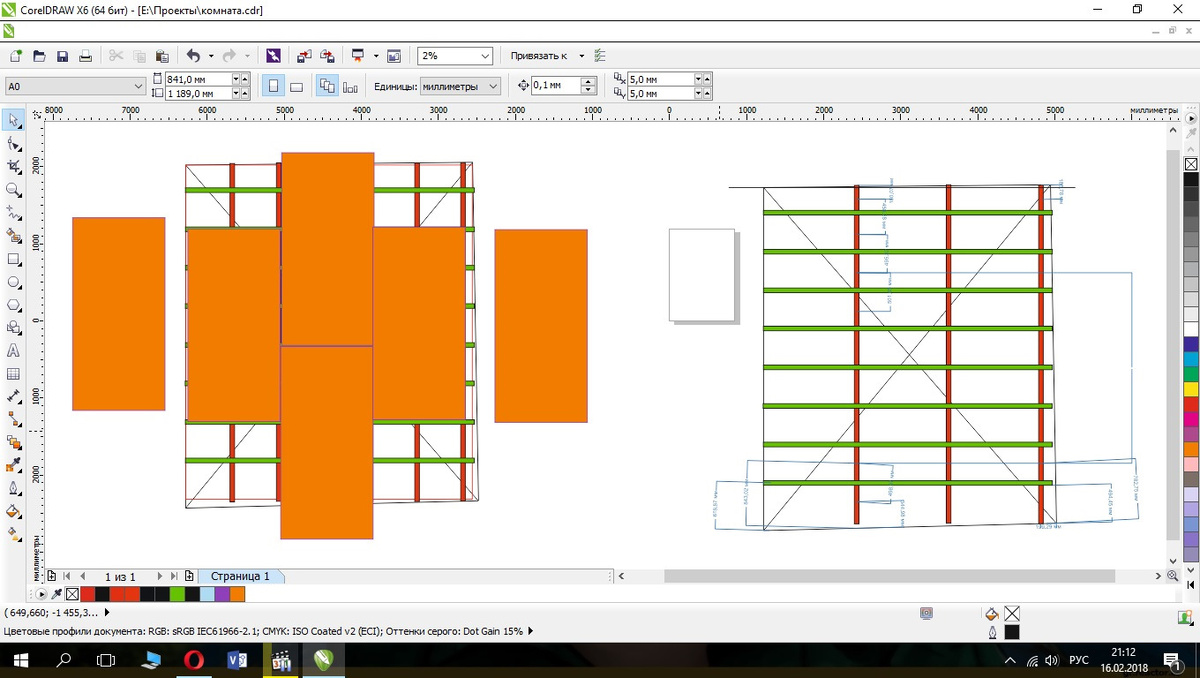This screenshot has height=678, width=1200.
Task: Open the Options dialog icon after Snap to
Action: click(x=600, y=56)
